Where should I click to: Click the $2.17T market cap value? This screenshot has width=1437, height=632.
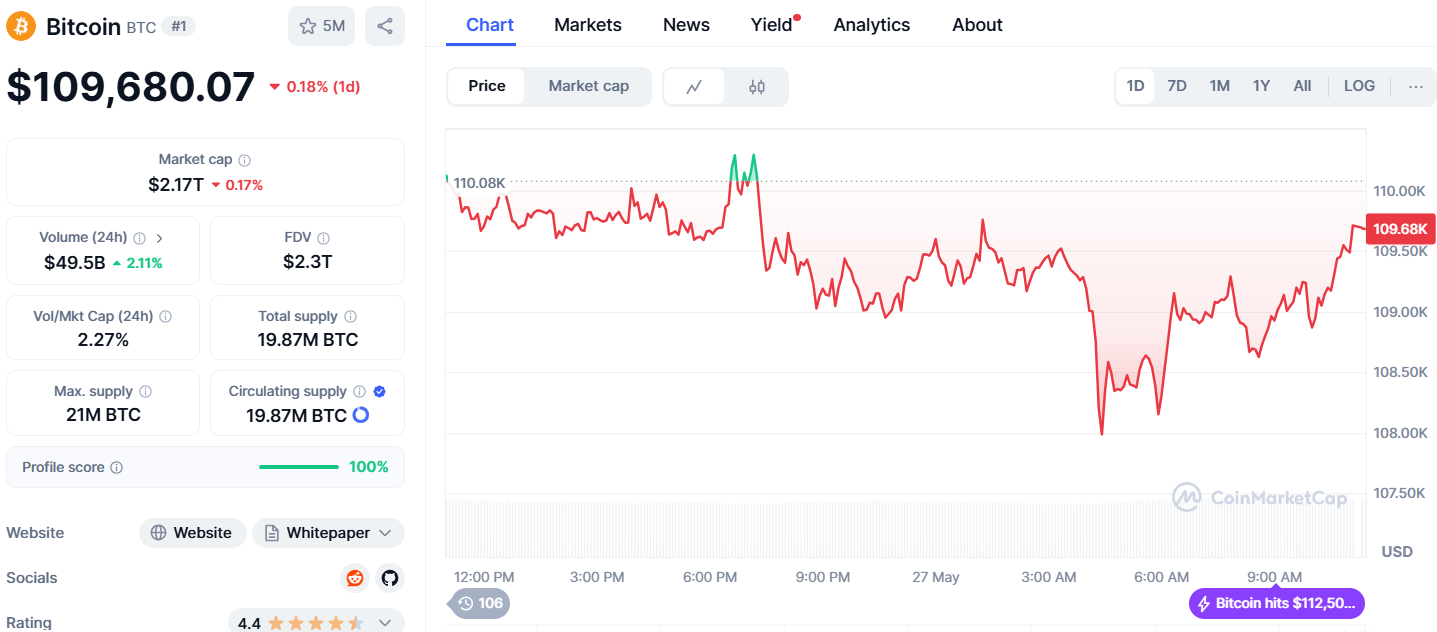(176, 185)
